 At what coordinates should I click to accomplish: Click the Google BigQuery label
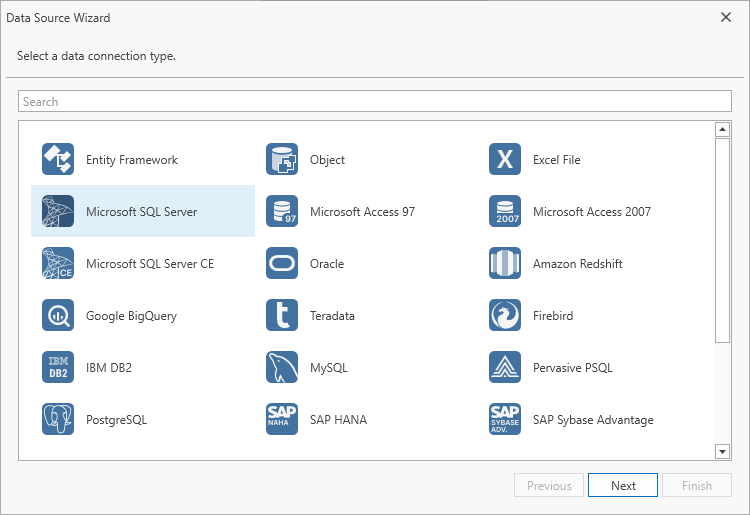132,316
